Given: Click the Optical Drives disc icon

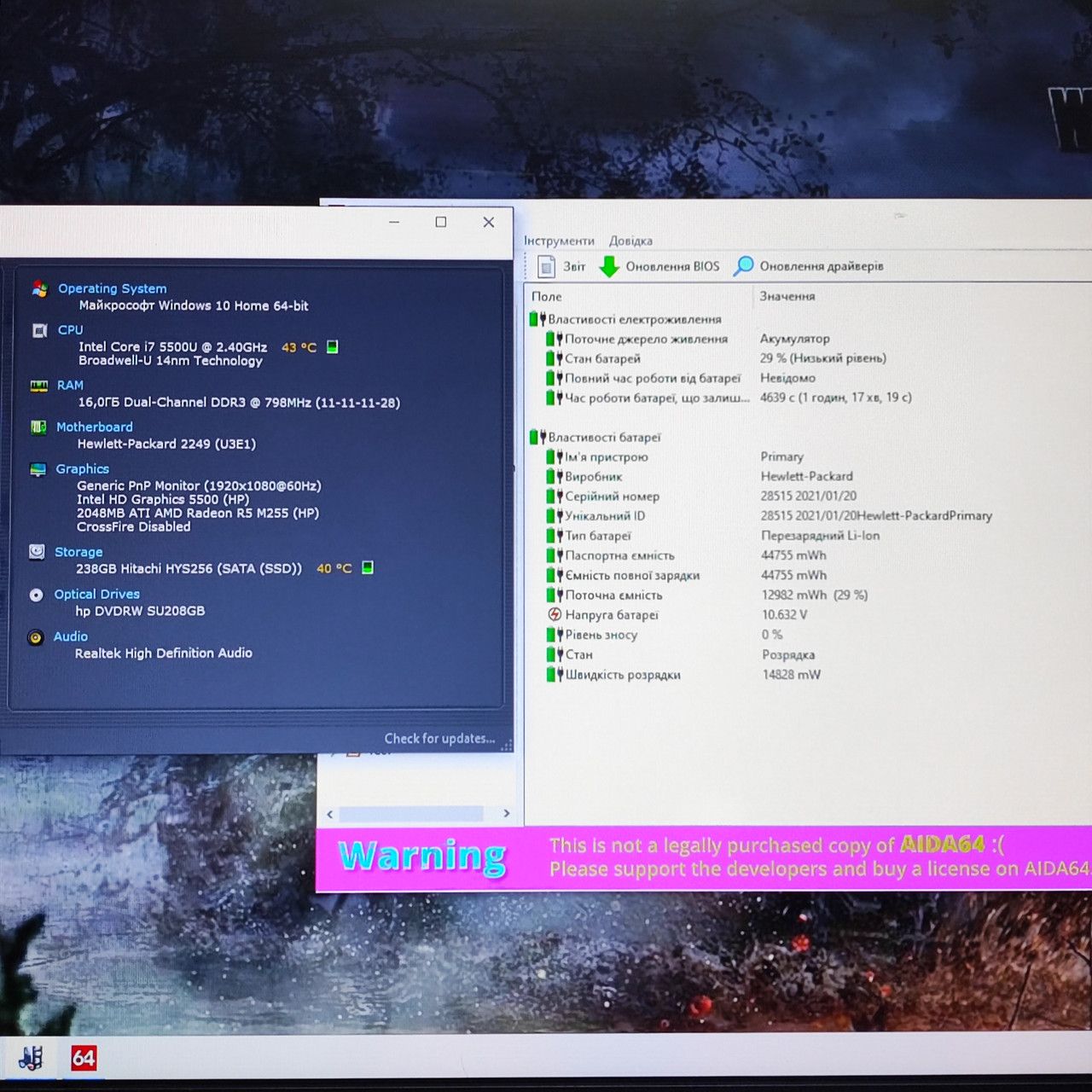Looking at the screenshot, I should (x=36, y=595).
